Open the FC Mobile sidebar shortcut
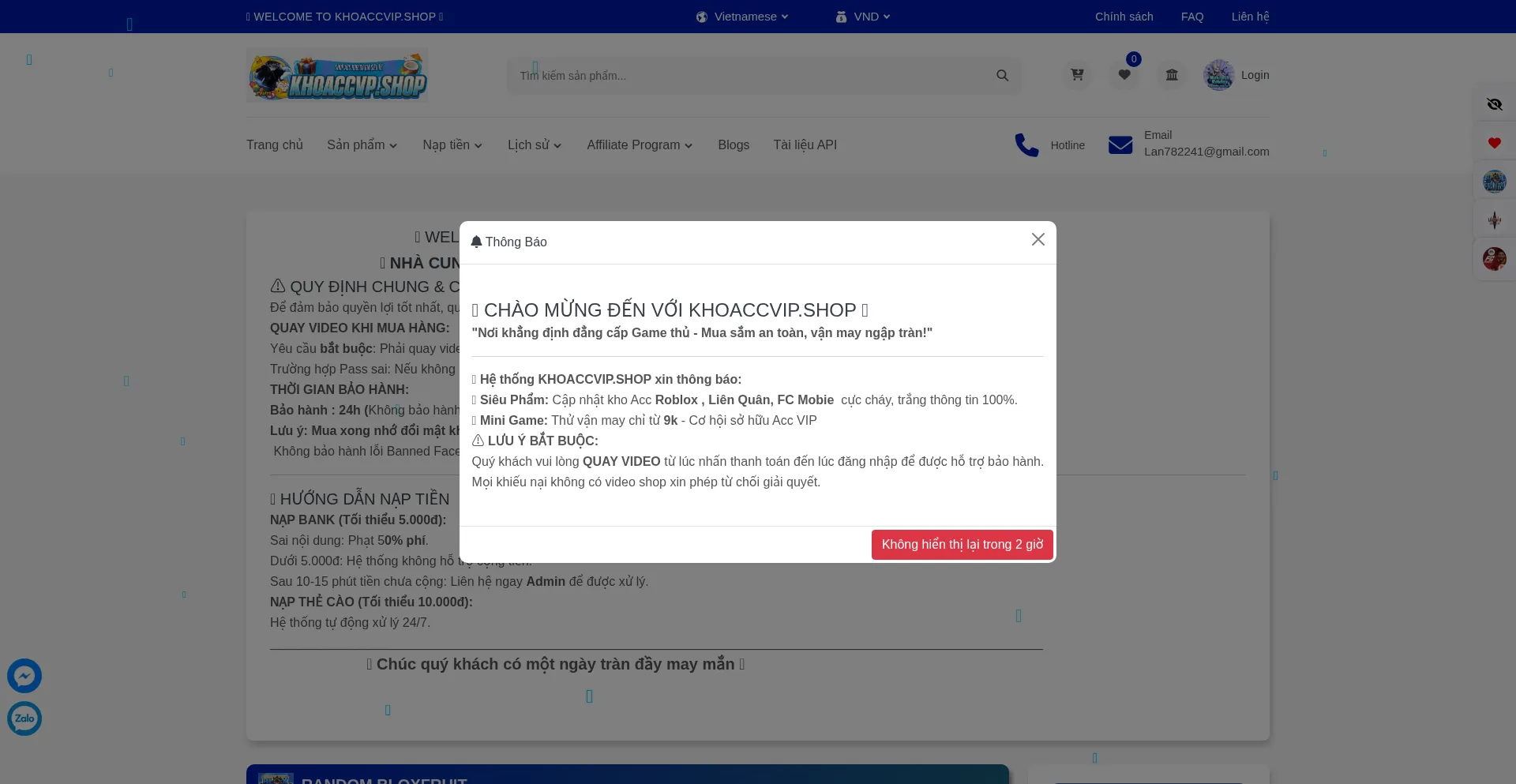1516x784 pixels. (1495, 259)
